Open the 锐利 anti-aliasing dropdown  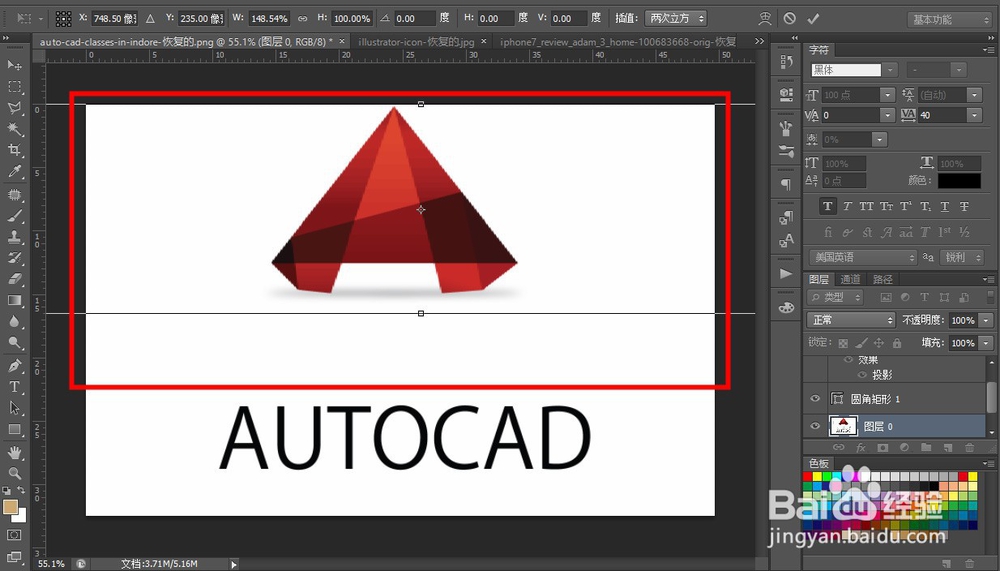tap(962, 257)
